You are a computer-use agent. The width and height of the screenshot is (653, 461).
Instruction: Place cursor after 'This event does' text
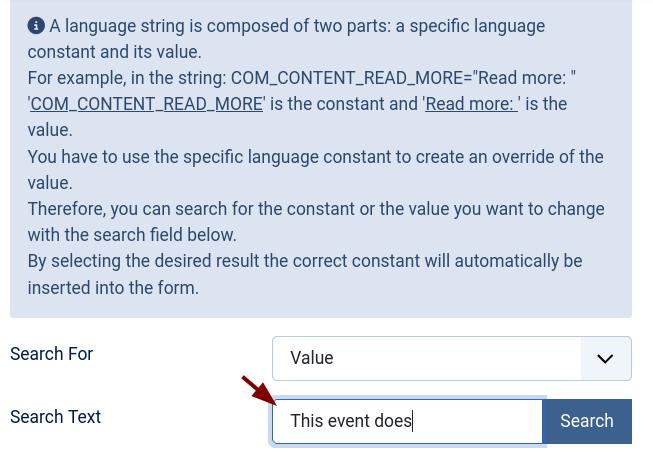[413, 421]
